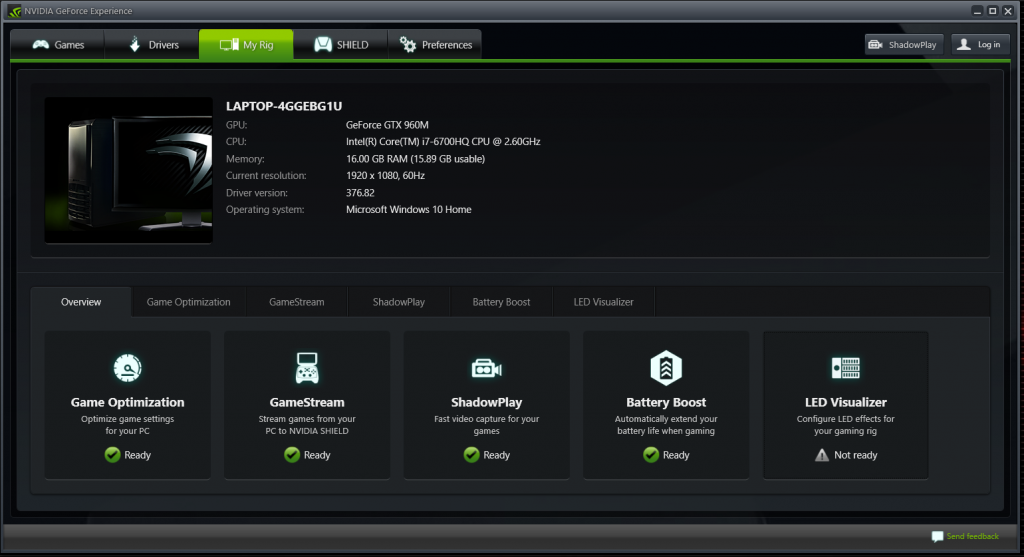
Task: Click the GameStream handheld controller icon
Action: pyautogui.click(x=307, y=368)
